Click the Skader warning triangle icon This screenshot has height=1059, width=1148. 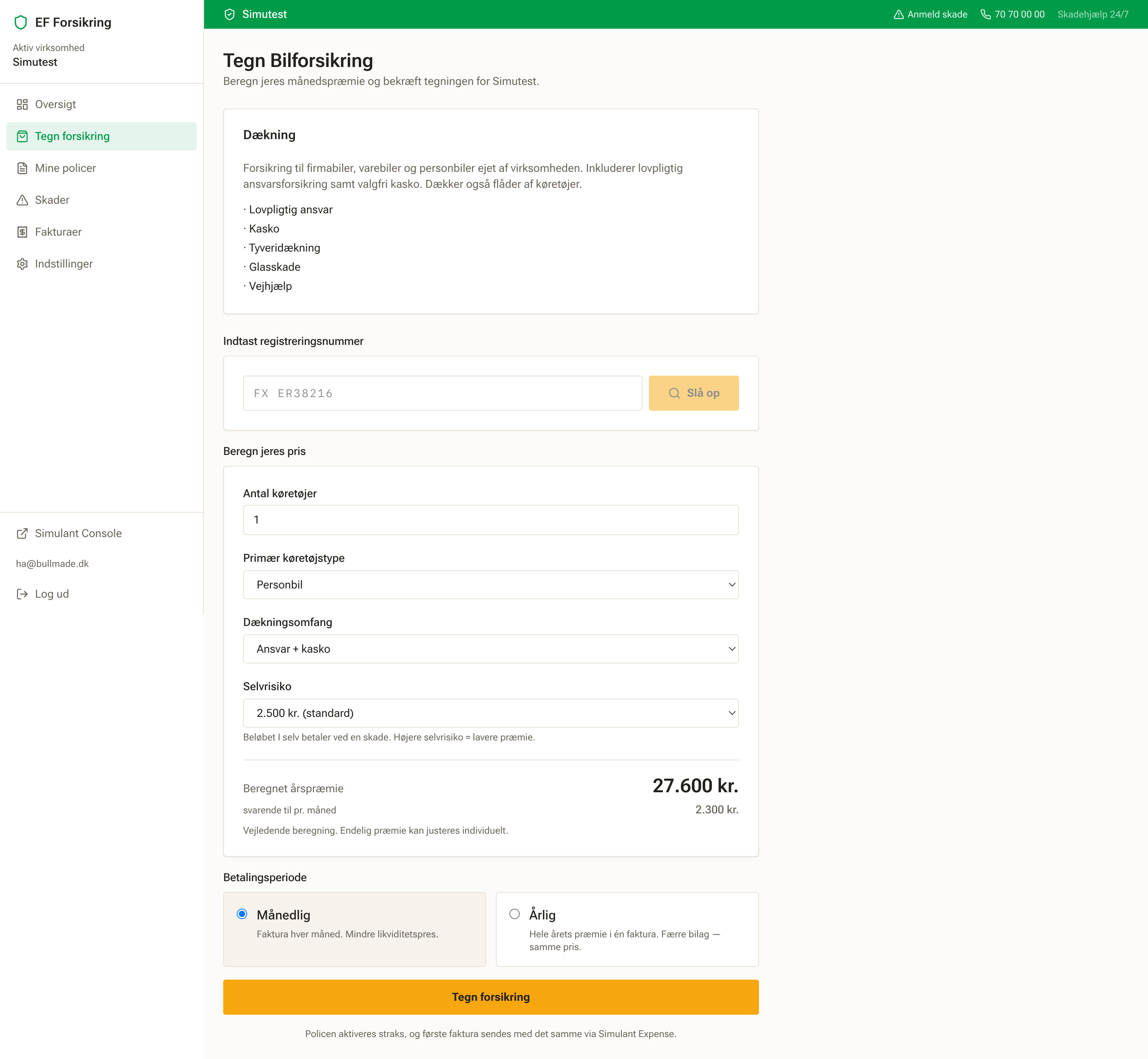click(22, 200)
